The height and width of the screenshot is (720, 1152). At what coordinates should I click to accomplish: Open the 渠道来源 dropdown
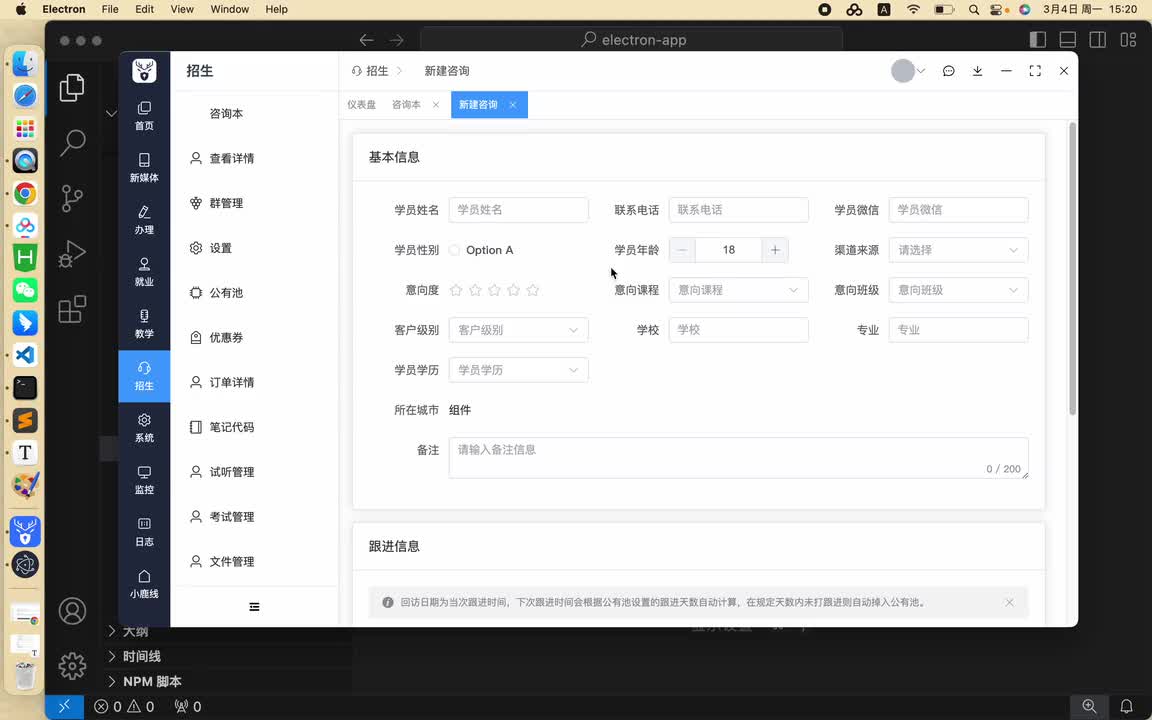958,251
